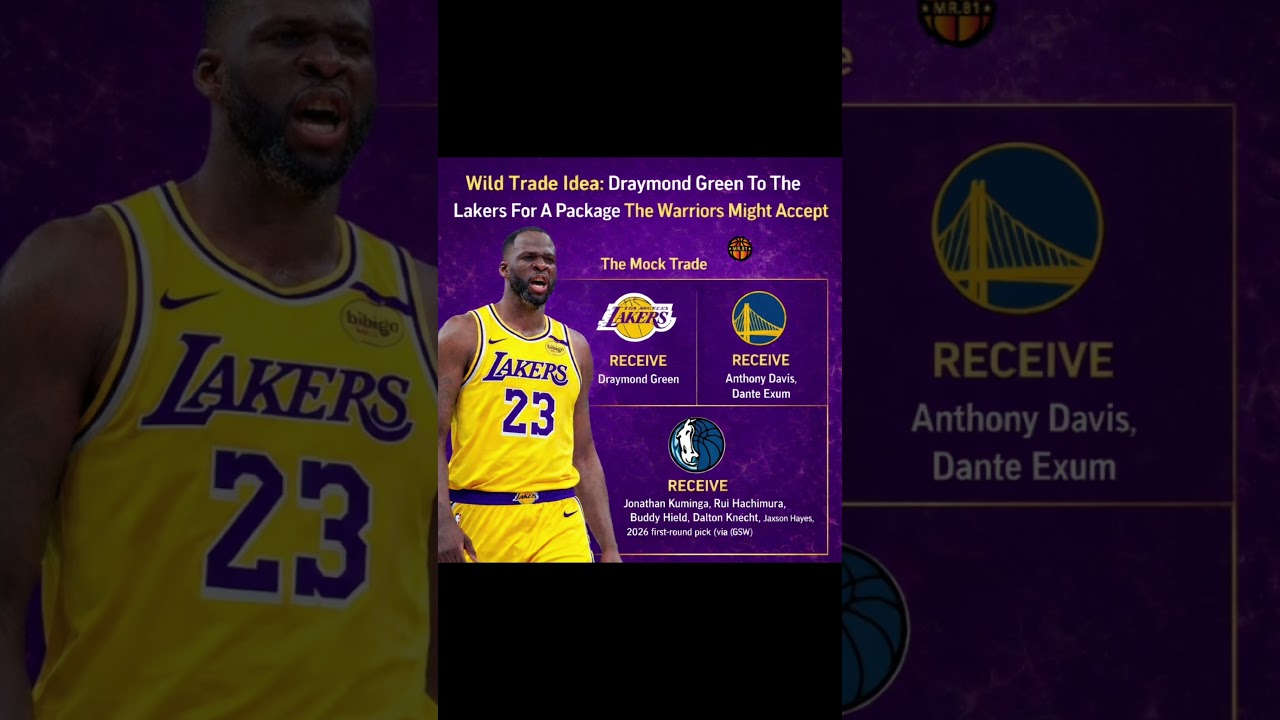1280x720 pixels.
Task: Click "Buddy Hield, Dalton Knecht," text
Action: click(x=695, y=518)
